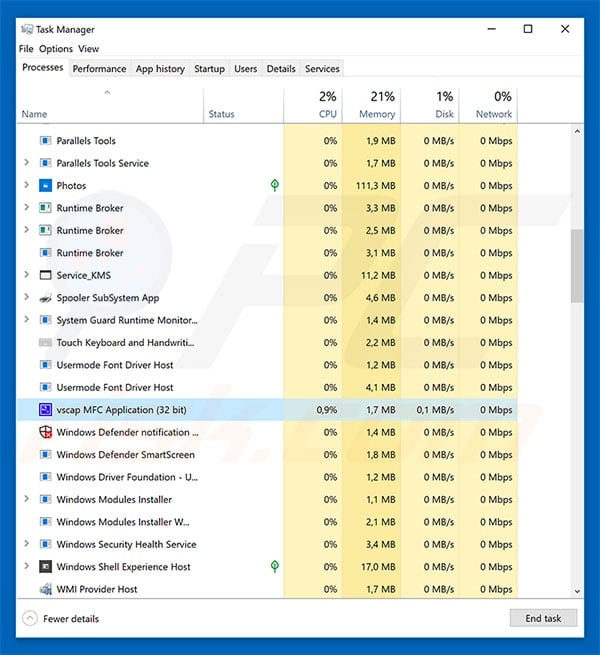The image size is (600, 655).
Task: Click the Fewer details link
Action: pyautogui.click(x=71, y=619)
